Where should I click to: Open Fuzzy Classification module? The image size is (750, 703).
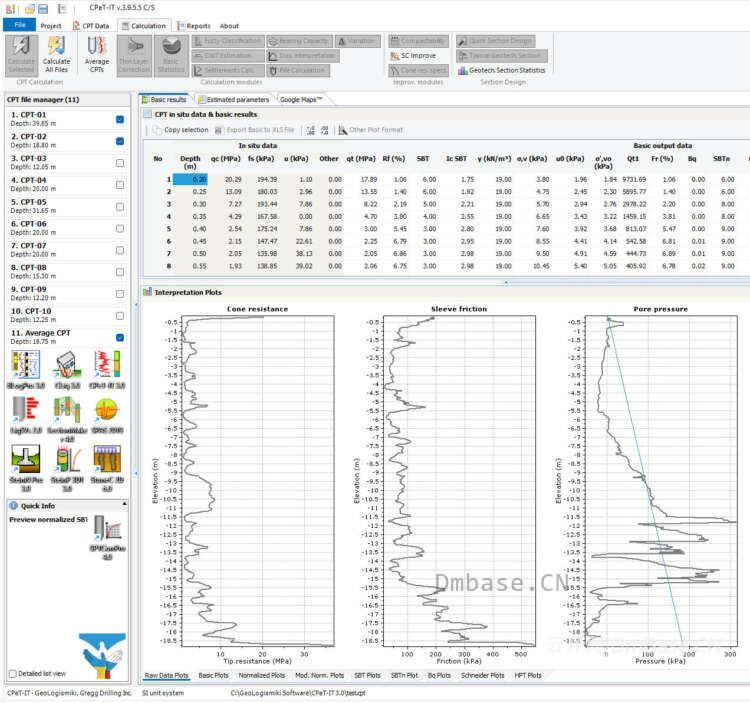228,41
